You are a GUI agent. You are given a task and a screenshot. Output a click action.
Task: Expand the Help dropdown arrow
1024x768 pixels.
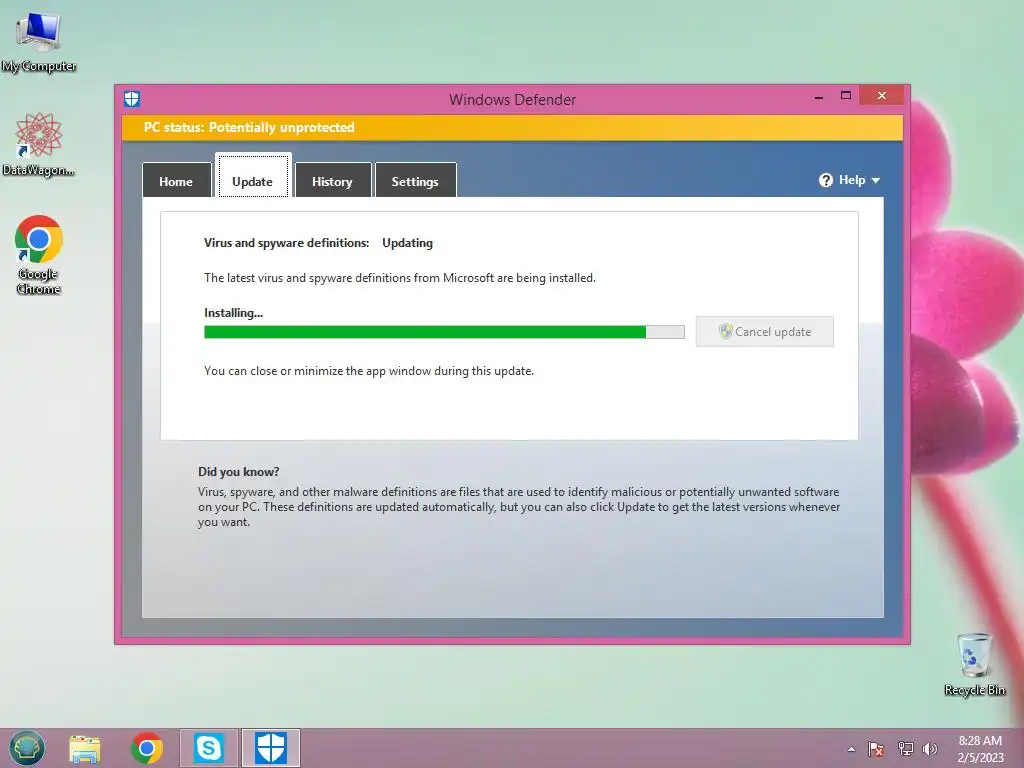click(x=876, y=180)
